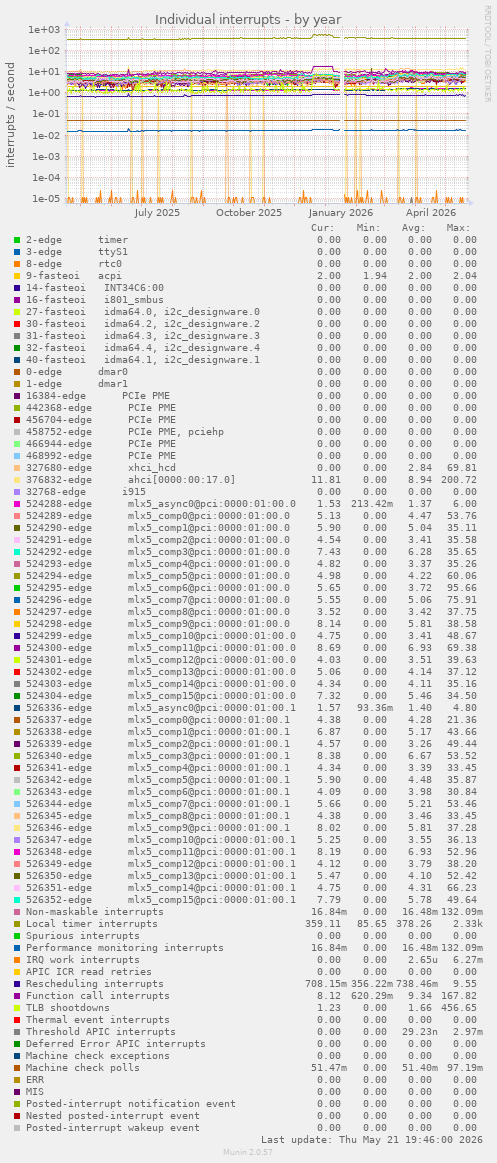The height and width of the screenshot is (1163, 497).
Task: Click the green color swatch for 2-edge timer
Action: [x=17, y=240]
